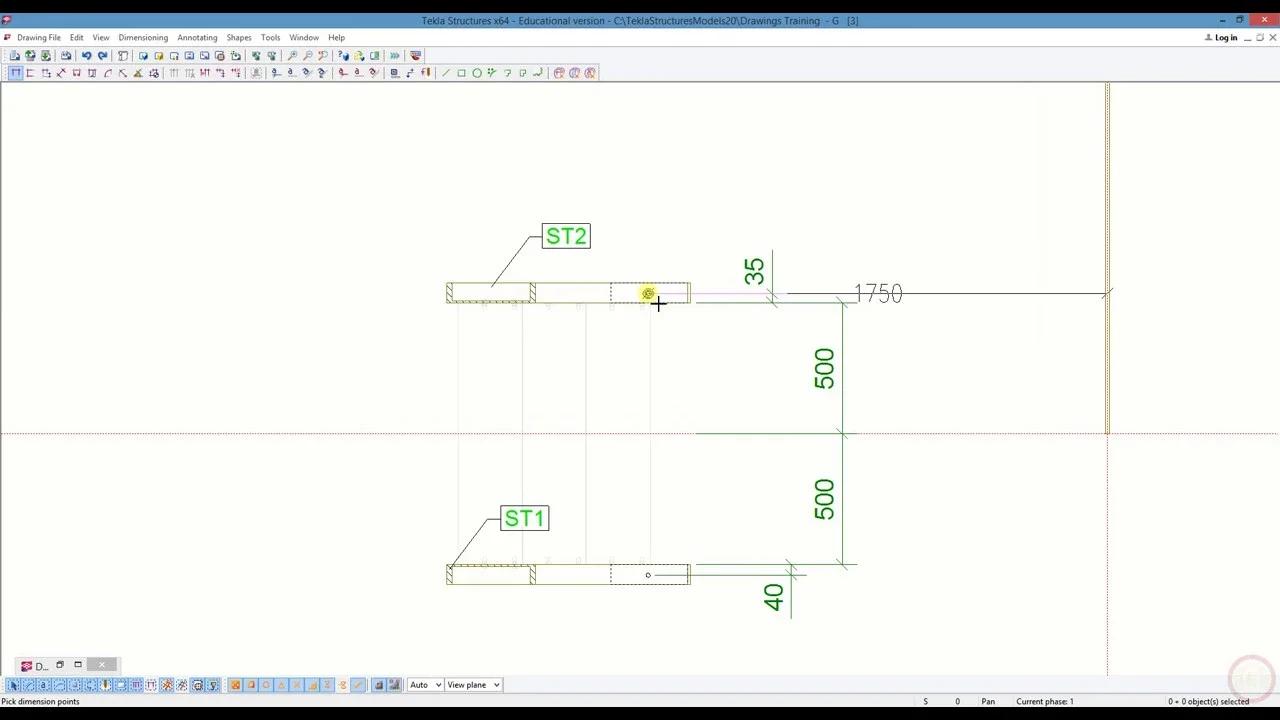Select the line drawing tool
This screenshot has height=720, width=1280.
447,72
